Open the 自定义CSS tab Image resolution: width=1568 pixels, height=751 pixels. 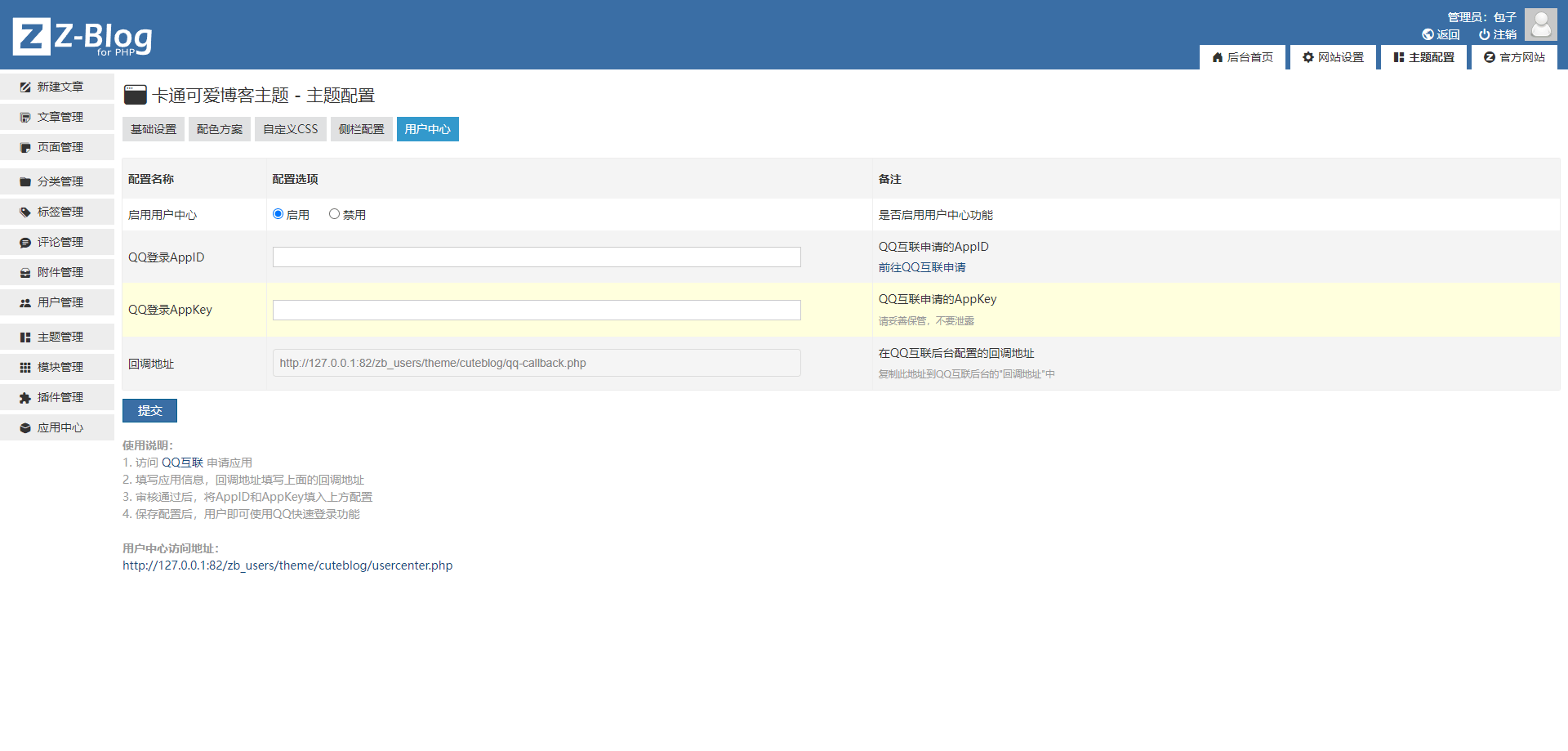pos(291,129)
